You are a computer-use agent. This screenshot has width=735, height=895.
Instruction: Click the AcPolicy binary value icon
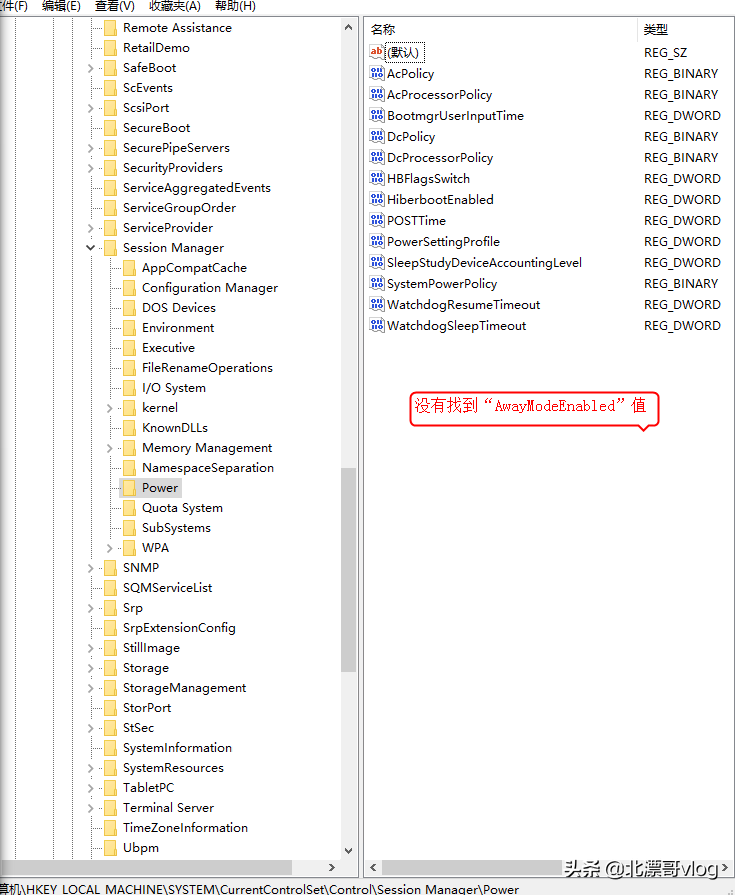377,73
